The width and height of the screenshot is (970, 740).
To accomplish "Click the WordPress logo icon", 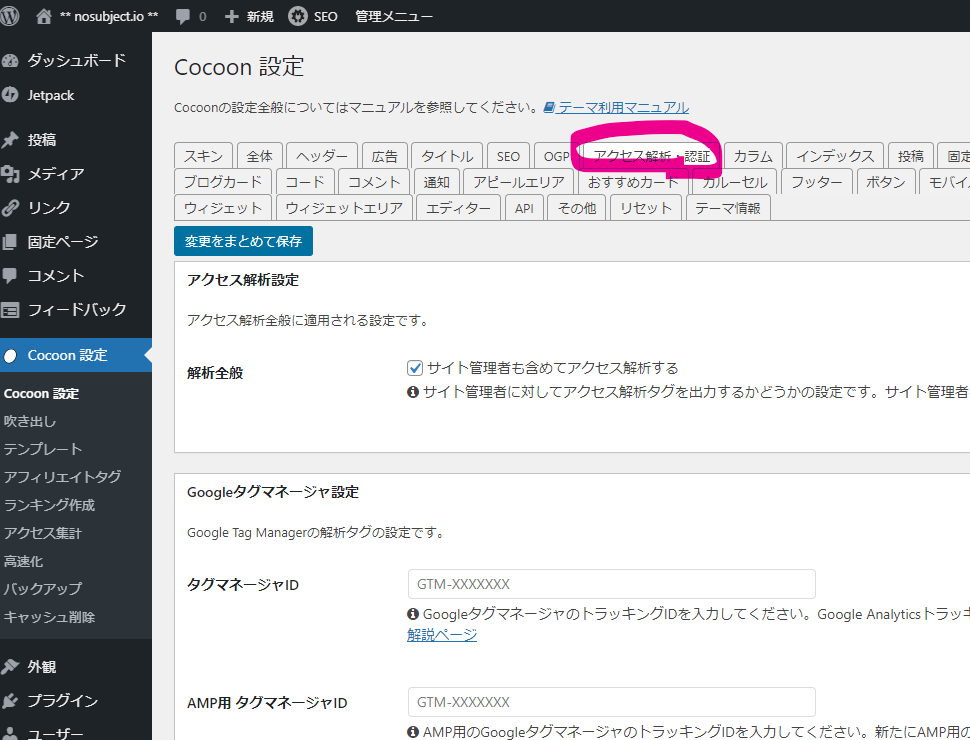I will pyautogui.click(x=9, y=16).
